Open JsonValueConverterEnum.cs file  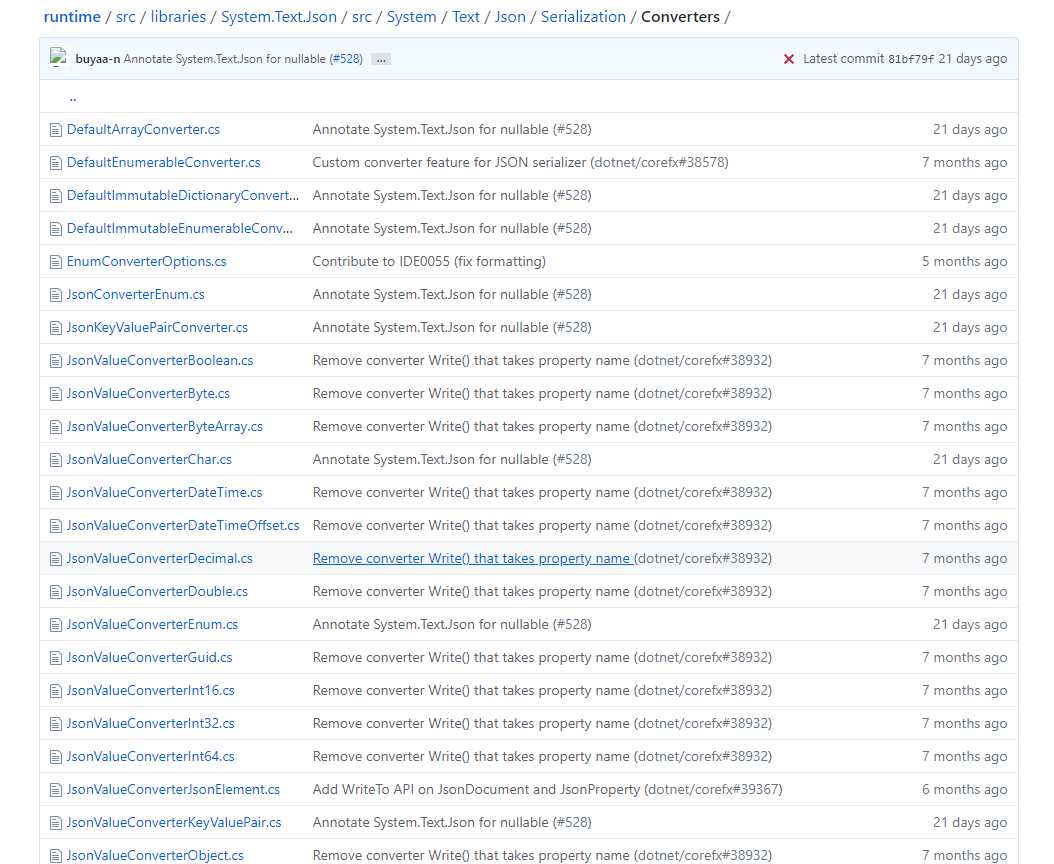153,624
